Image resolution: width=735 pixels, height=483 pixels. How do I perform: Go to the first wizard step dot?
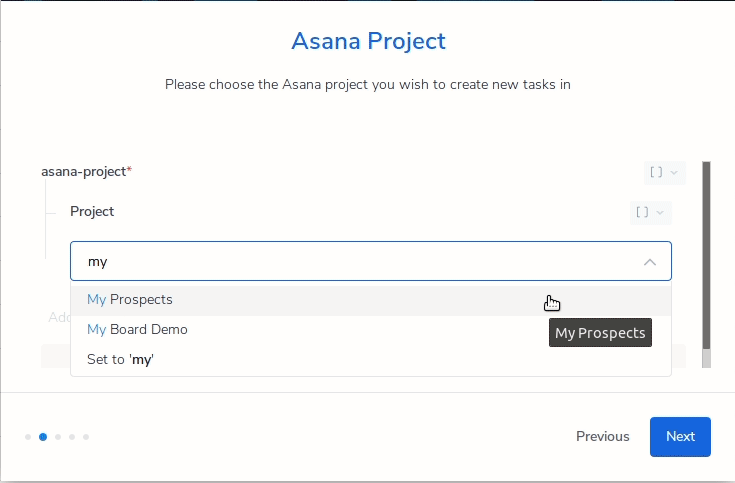[x=28, y=437]
